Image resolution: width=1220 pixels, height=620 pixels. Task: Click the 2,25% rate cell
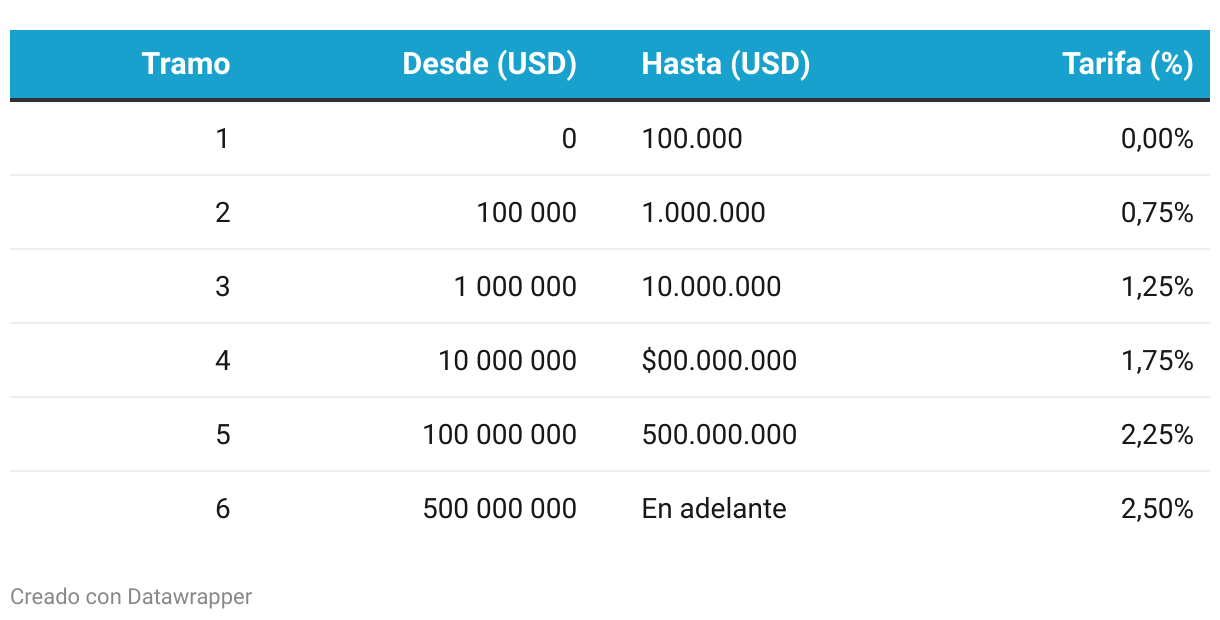(1157, 434)
